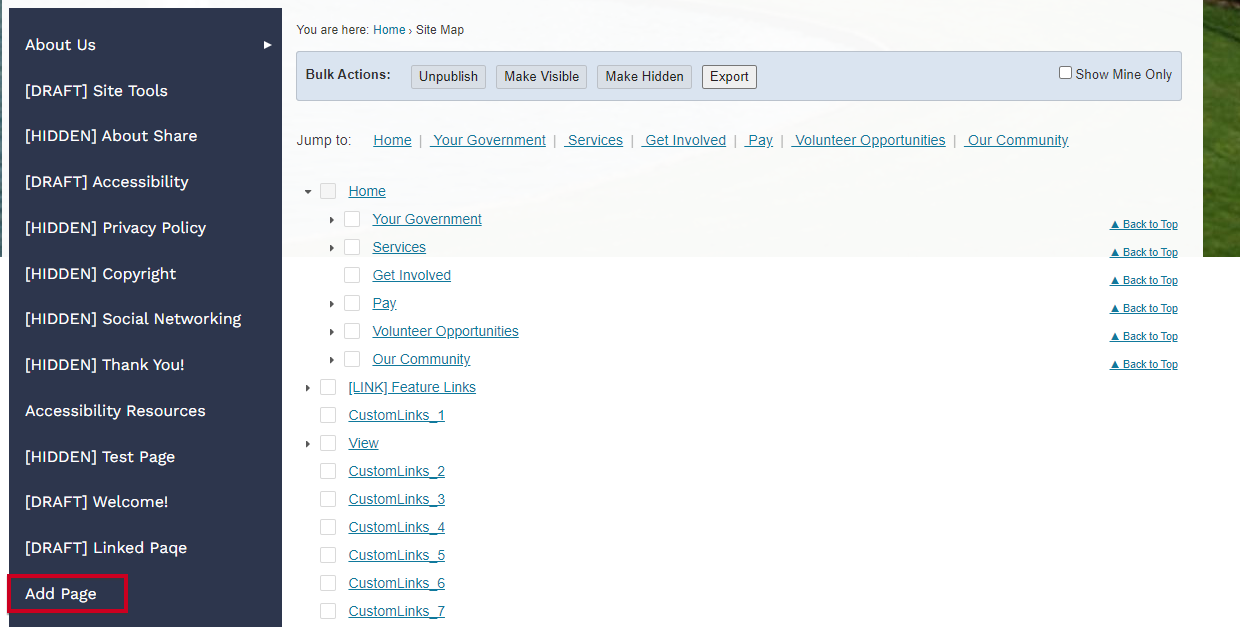
Task: Open the Services tree link
Action: point(399,247)
